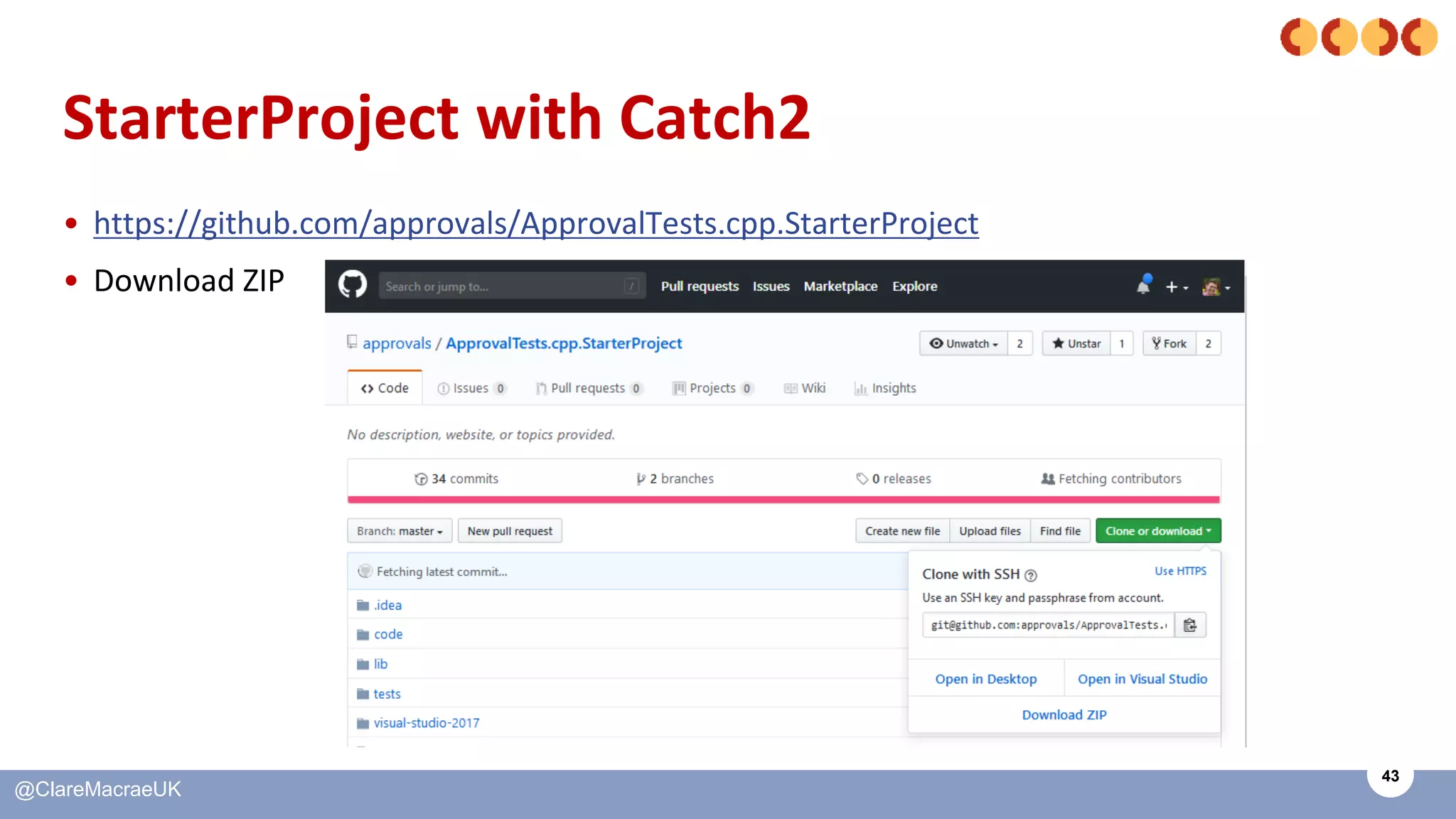The height and width of the screenshot is (819, 1456).
Task: Switch to Use HTTPS
Action: coord(1180,571)
